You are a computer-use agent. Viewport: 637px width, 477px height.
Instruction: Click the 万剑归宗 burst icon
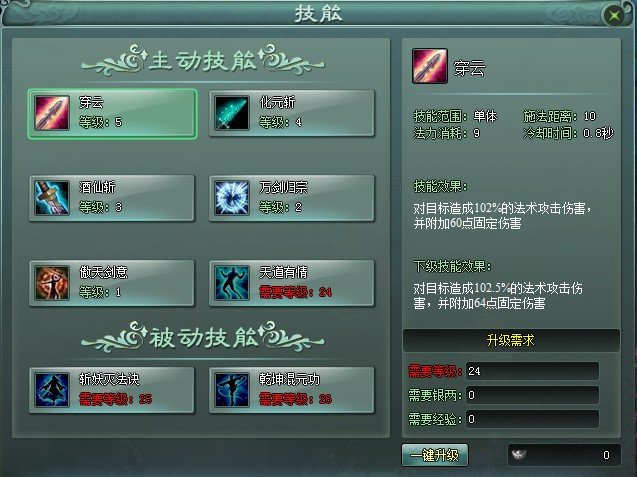(x=232, y=198)
